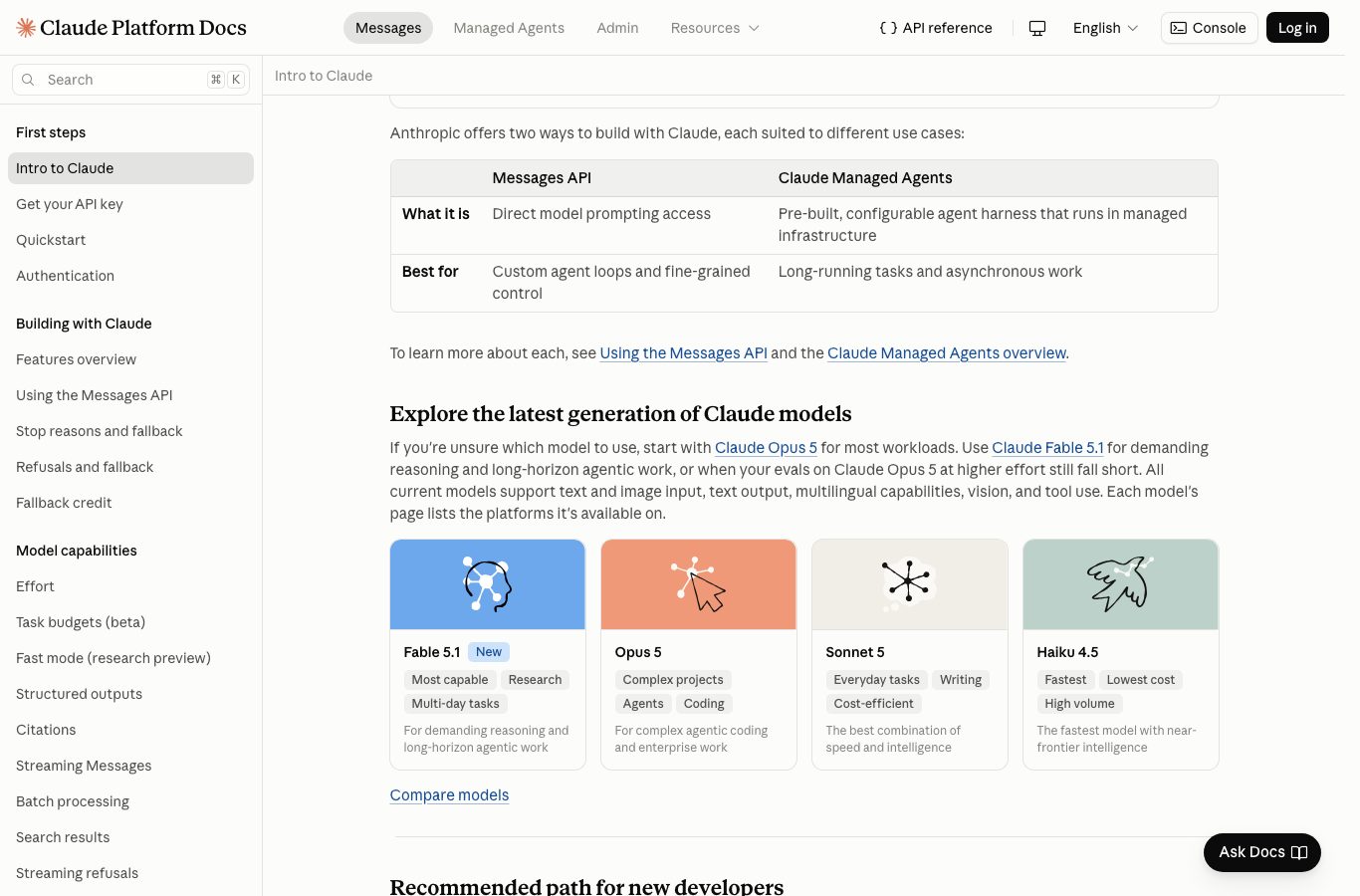Select Intro to Claude in sidebar
1360x896 pixels.
pyautogui.click(x=130, y=168)
